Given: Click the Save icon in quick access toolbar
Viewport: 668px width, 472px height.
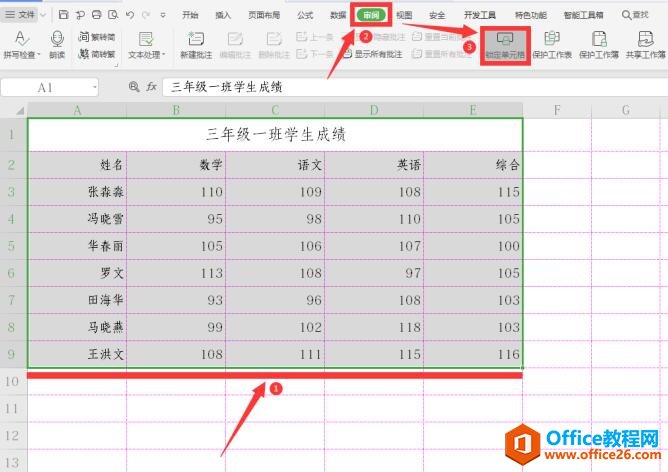Looking at the screenshot, I should [x=63, y=15].
